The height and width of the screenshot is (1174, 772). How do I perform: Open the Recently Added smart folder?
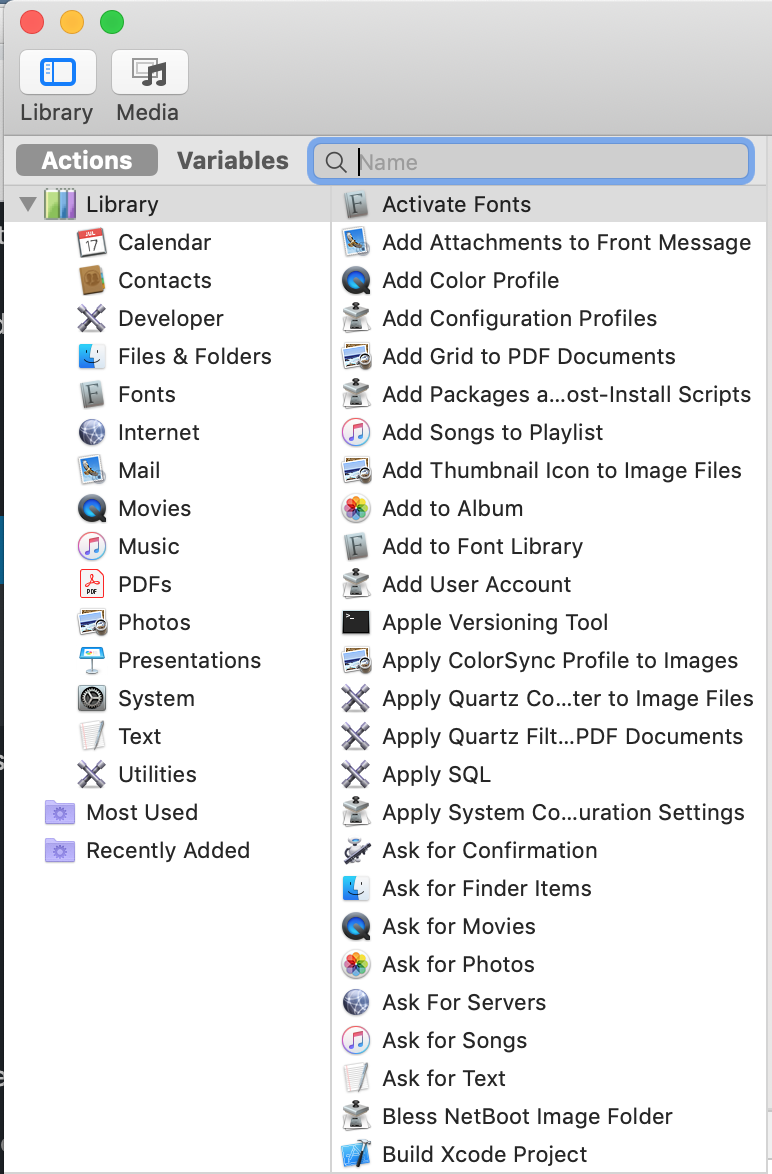point(167,851)
